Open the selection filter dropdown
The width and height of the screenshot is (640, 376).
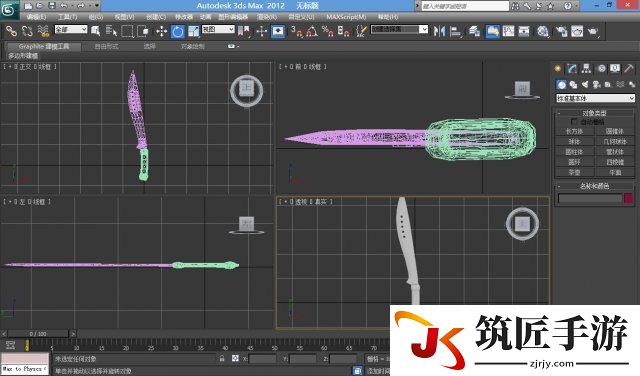(x=71, y=29)
